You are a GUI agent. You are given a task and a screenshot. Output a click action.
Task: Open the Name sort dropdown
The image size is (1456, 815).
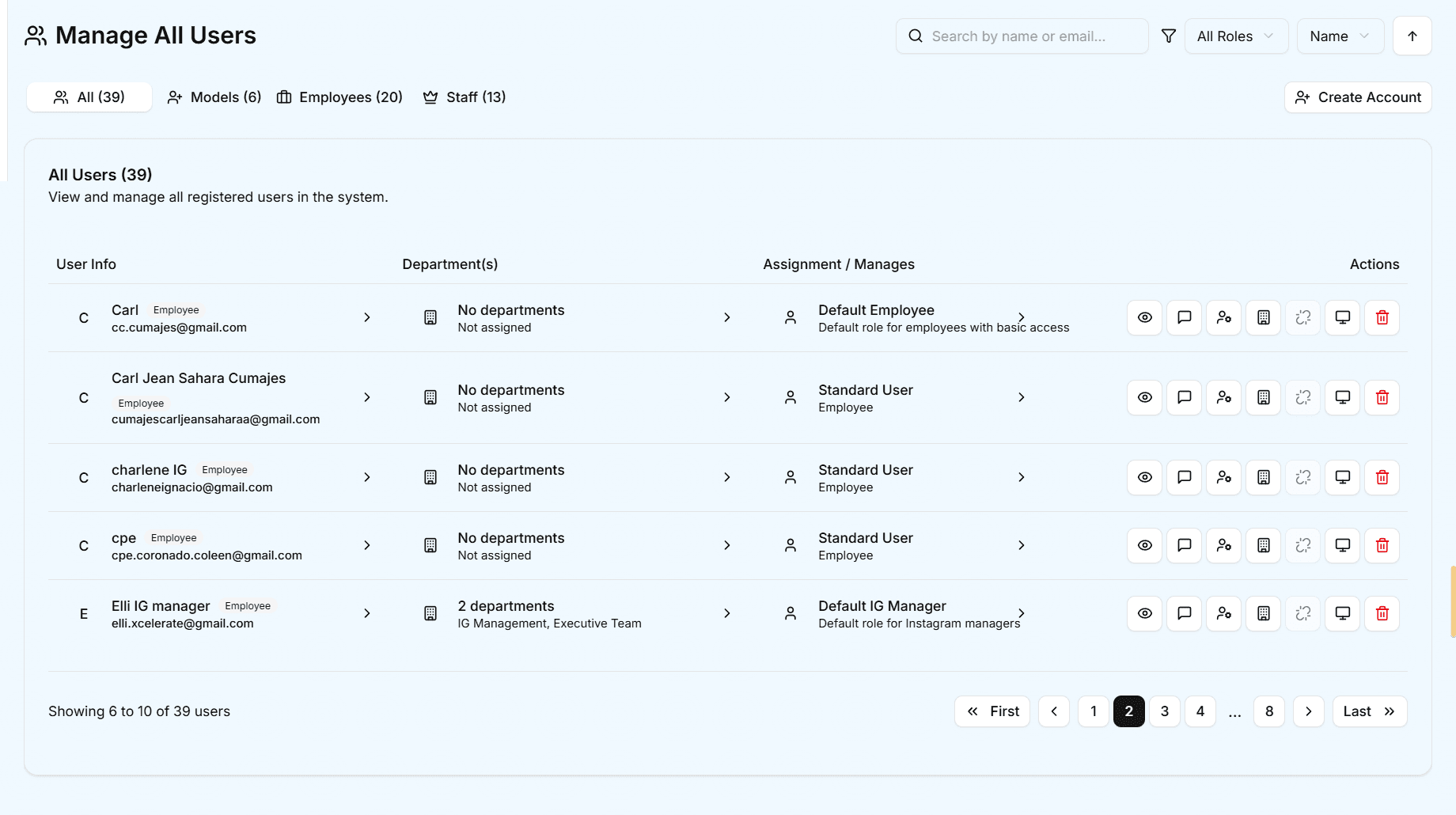(x=1340, y=36)
